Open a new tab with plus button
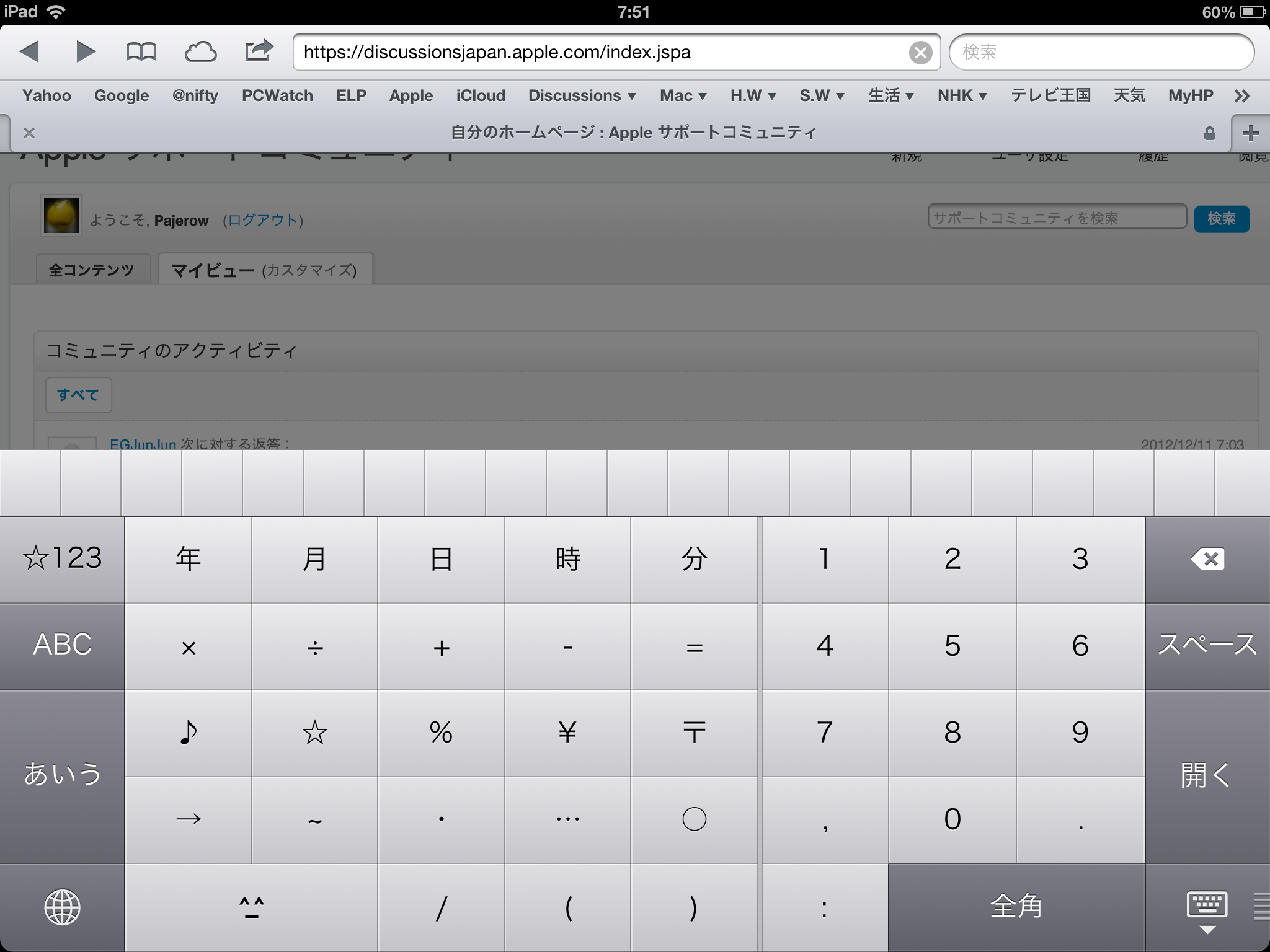This screenshot has height=952, width=1270. point(1250,133)
